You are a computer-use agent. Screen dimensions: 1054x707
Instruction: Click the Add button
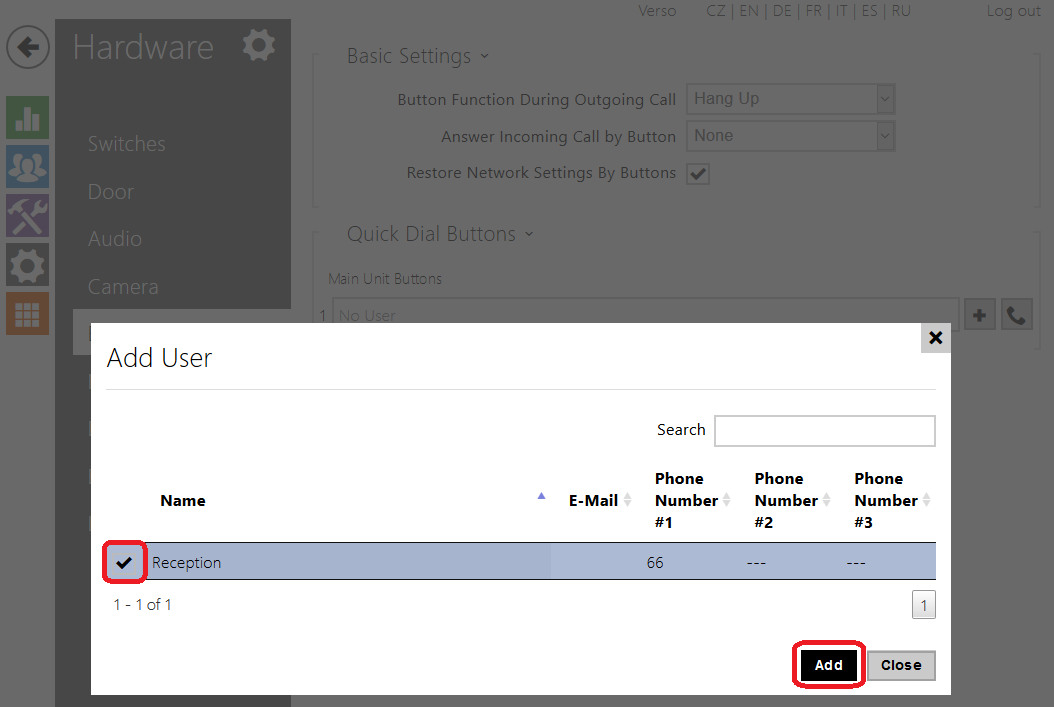click(x=828, y=665)
